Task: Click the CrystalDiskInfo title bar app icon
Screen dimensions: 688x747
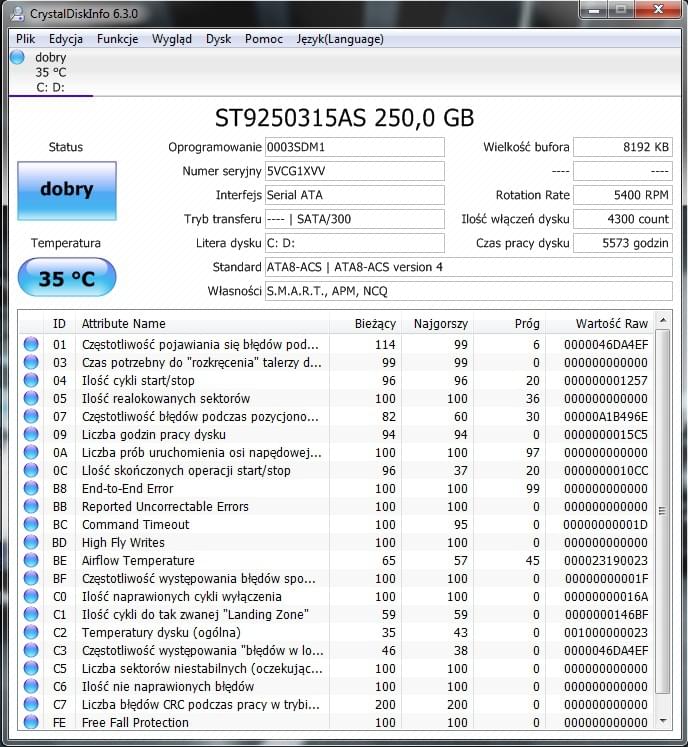Action: pyautogui.click(x=18, y=13)
